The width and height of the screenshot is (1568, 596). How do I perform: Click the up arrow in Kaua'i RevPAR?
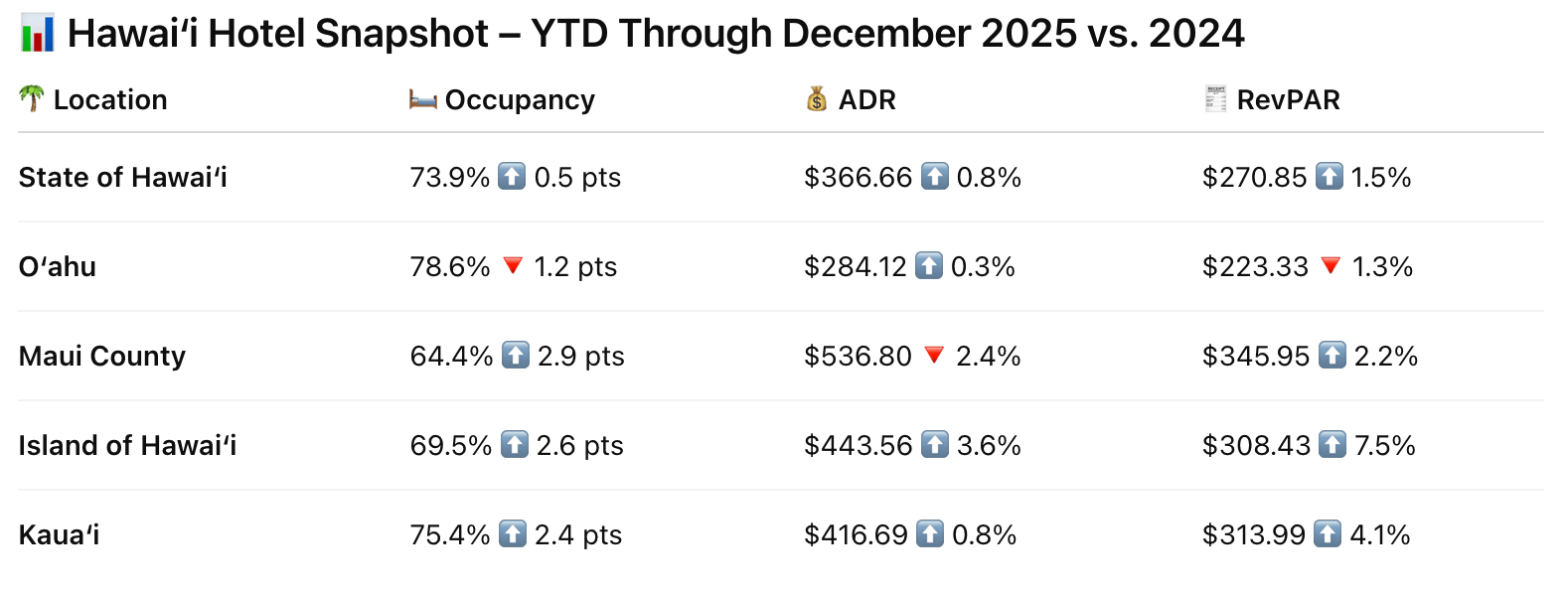pyautogui.click(x=1328, y=534)
